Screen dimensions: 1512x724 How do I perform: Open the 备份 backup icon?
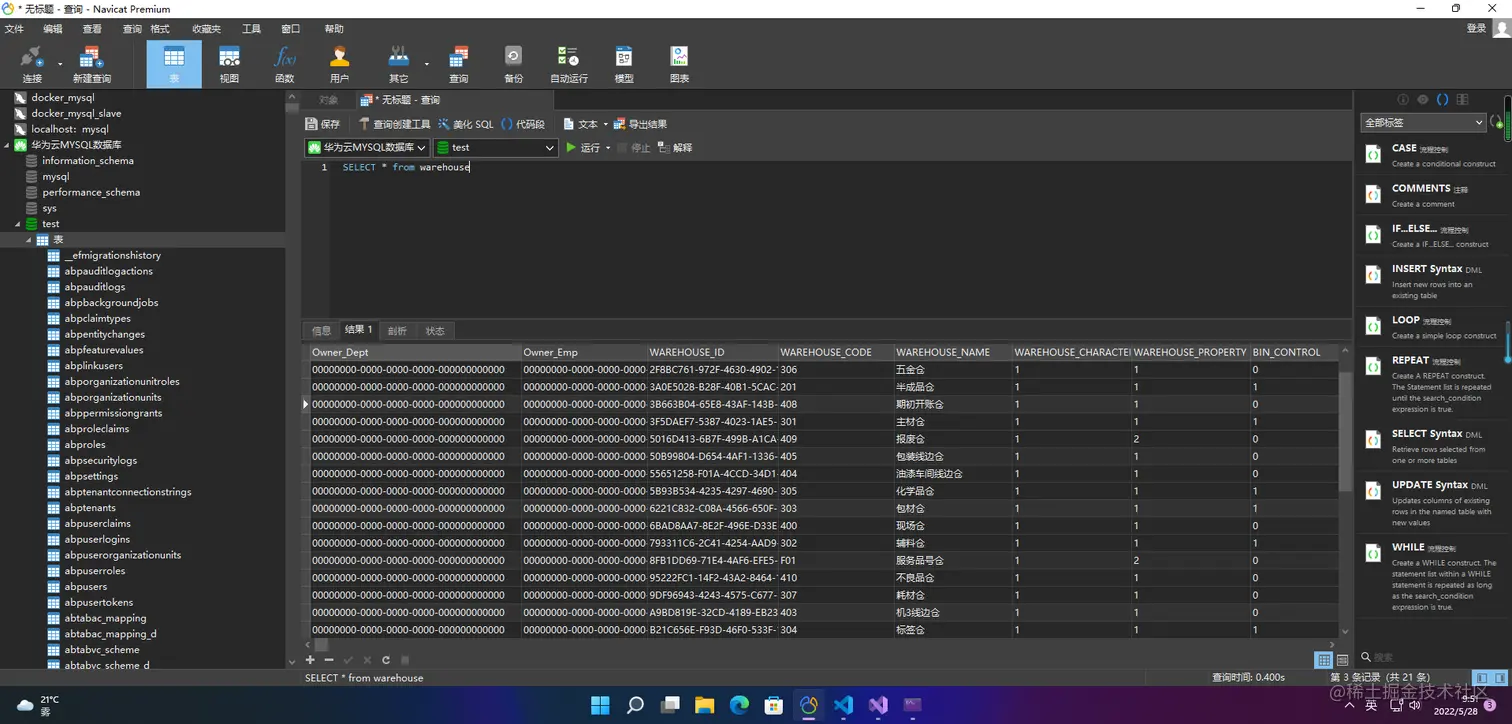click(x=513, y=64)
